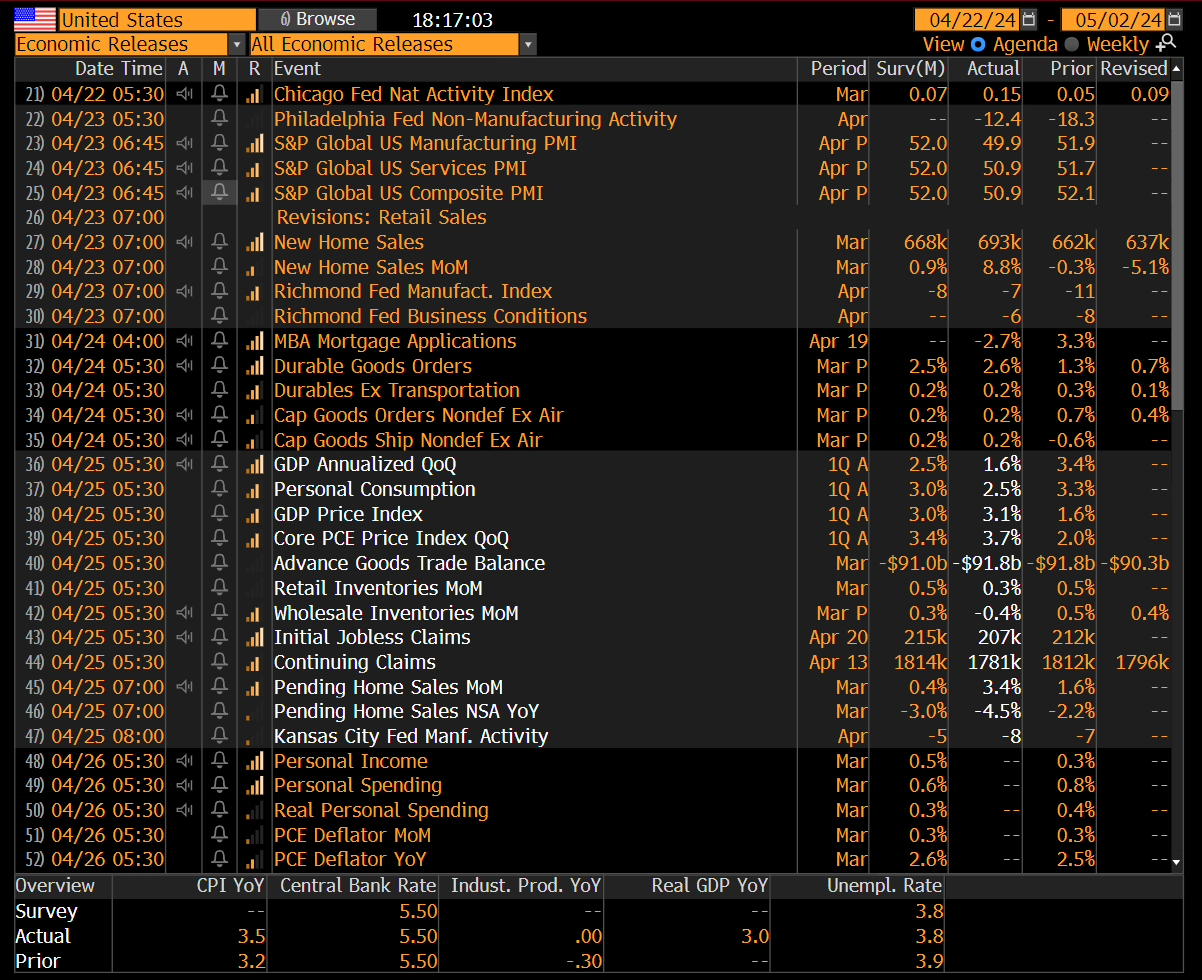
Task: Click the speaker icon for Chicago Fed Nat Activity Index
Action: tap(184, 94)
